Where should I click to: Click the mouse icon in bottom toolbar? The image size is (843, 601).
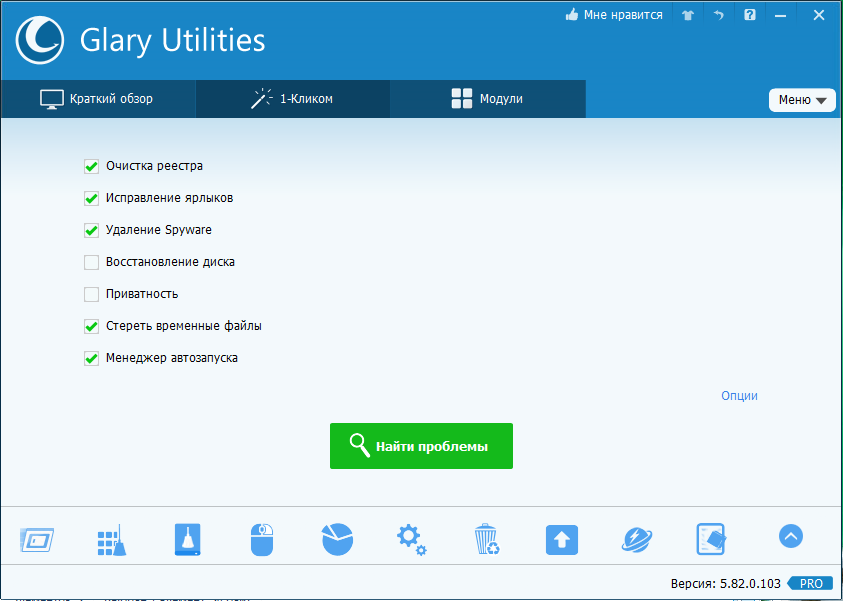click(x=261, y=538)
